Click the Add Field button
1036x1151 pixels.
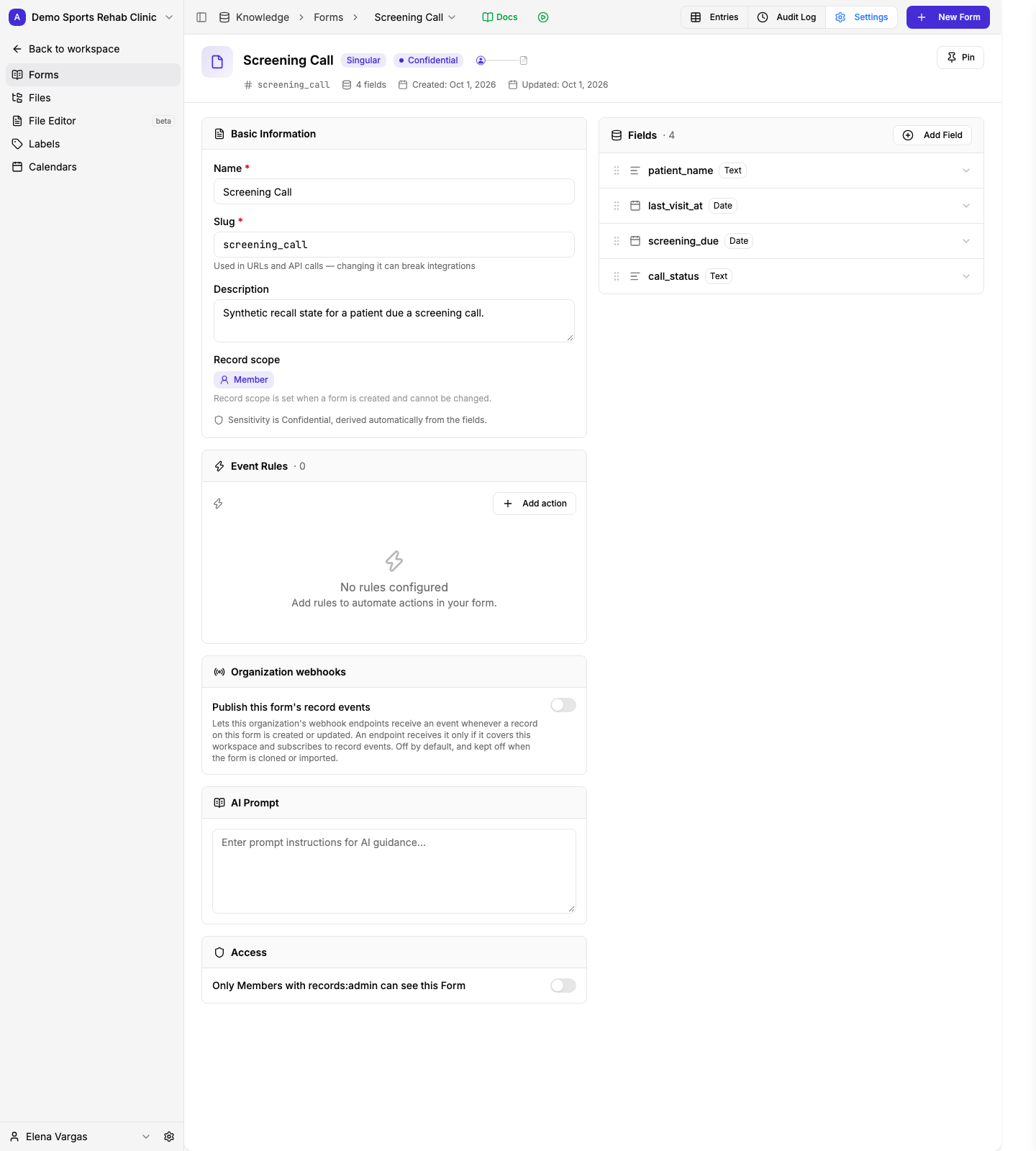[x=932, y=135]
